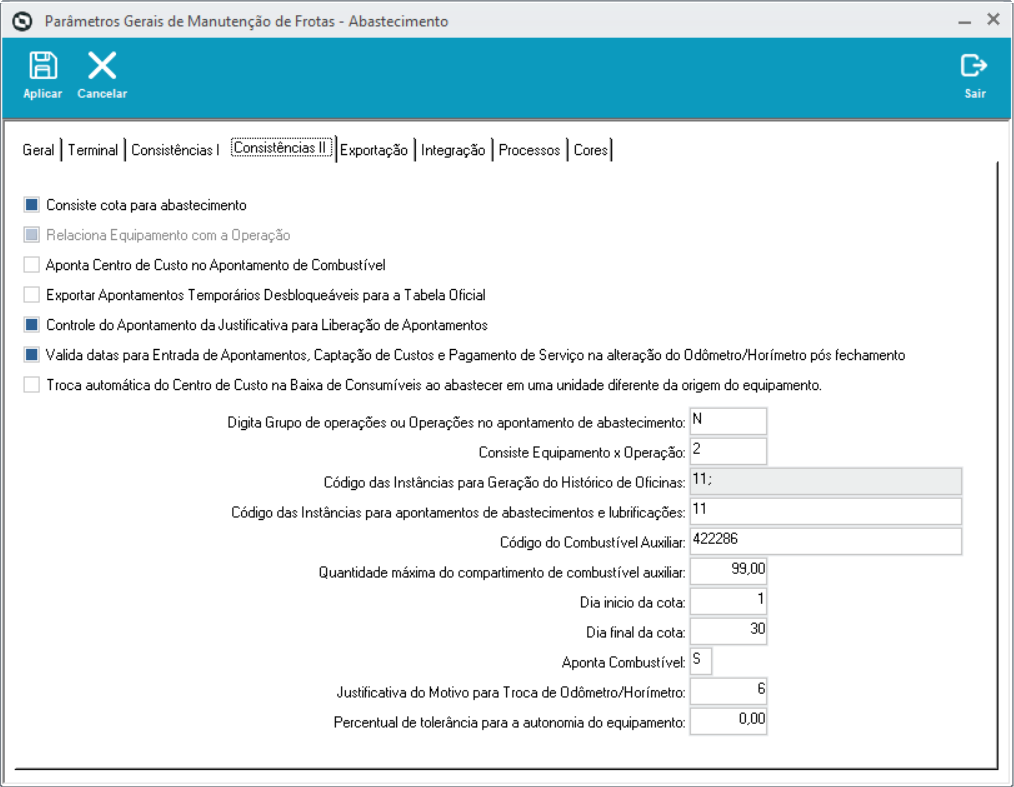Click the window title text
The width and height of the screenshot is (1014, 787).
[x=246, y=21]
